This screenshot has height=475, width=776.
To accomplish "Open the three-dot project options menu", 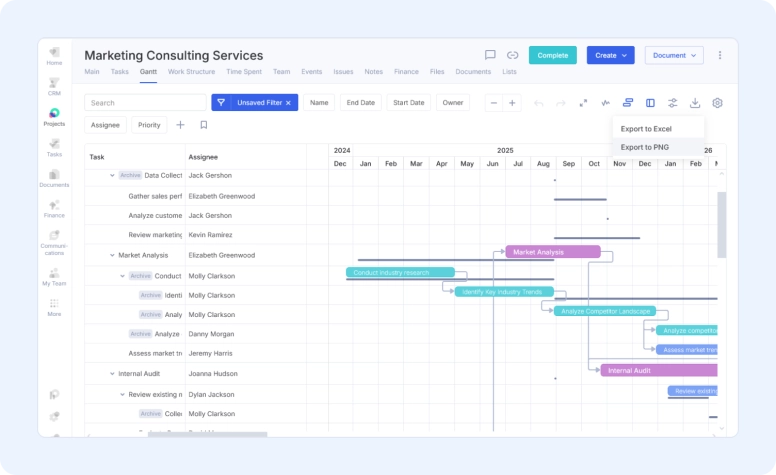I will [720, 55].
